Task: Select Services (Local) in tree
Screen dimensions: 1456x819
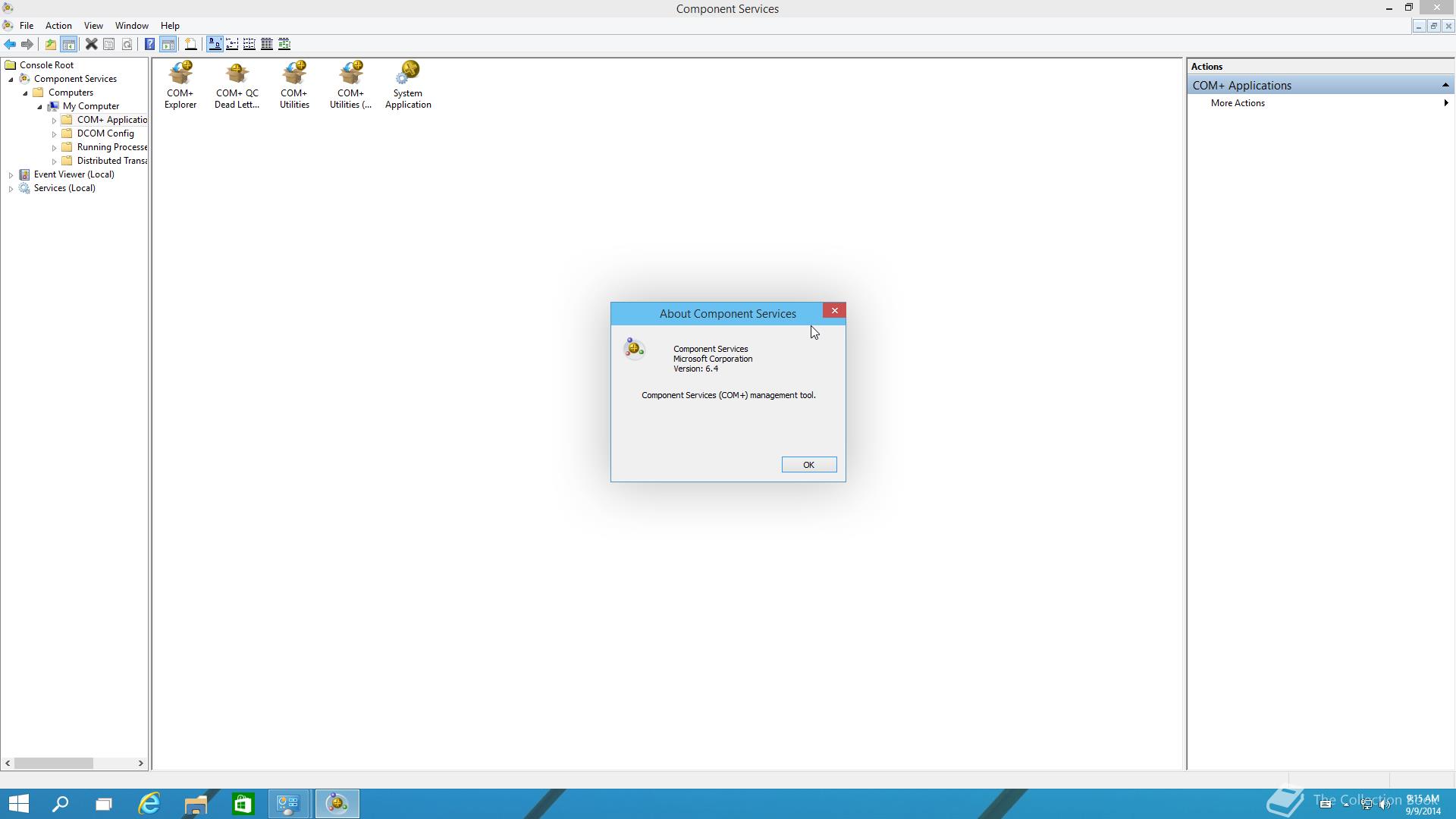Action: click(x=64, y=188)
